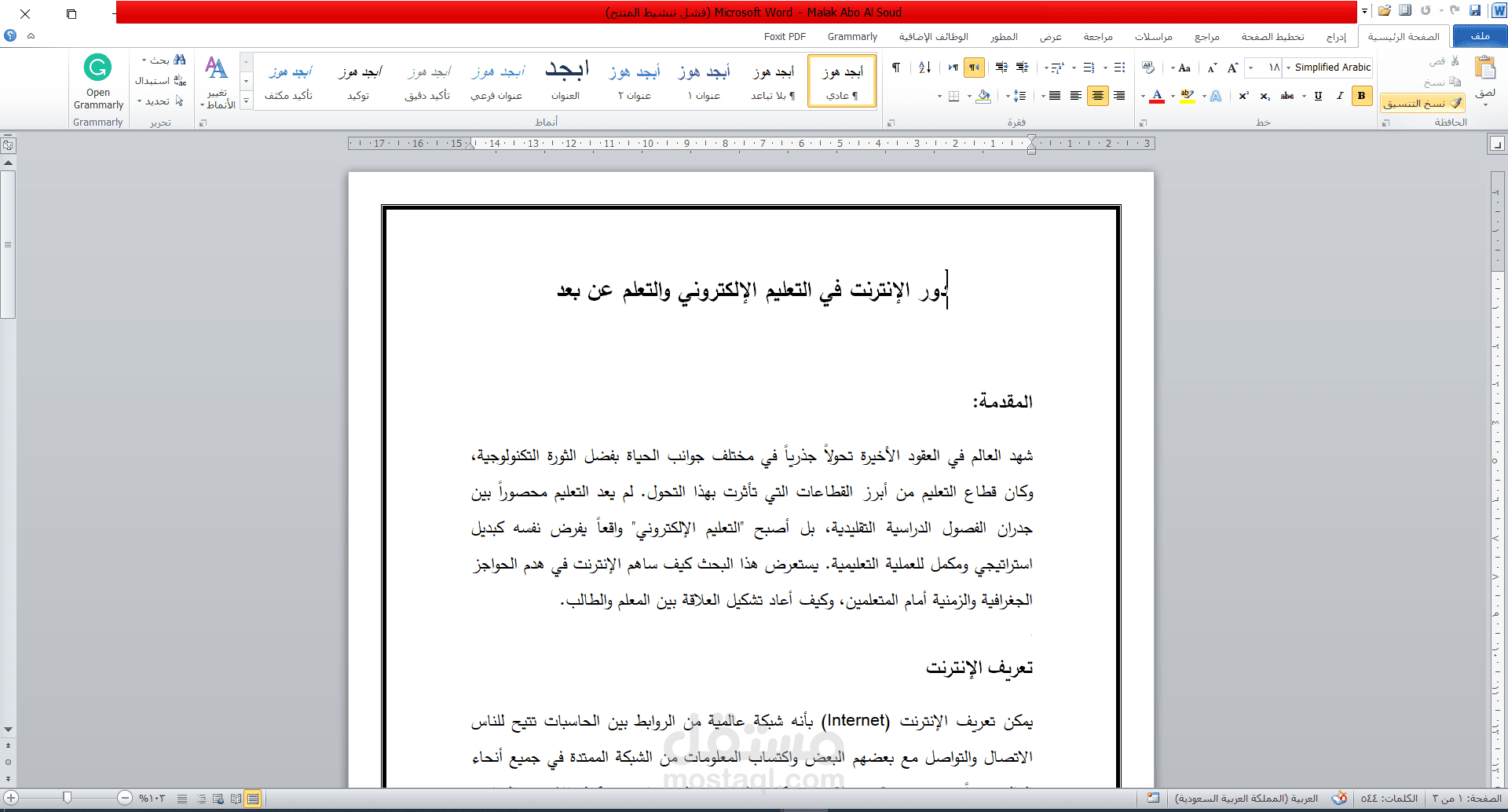1508x812 pixels.
Task: Toggle Underline (U) formatting
Action: pos(1318,96)
